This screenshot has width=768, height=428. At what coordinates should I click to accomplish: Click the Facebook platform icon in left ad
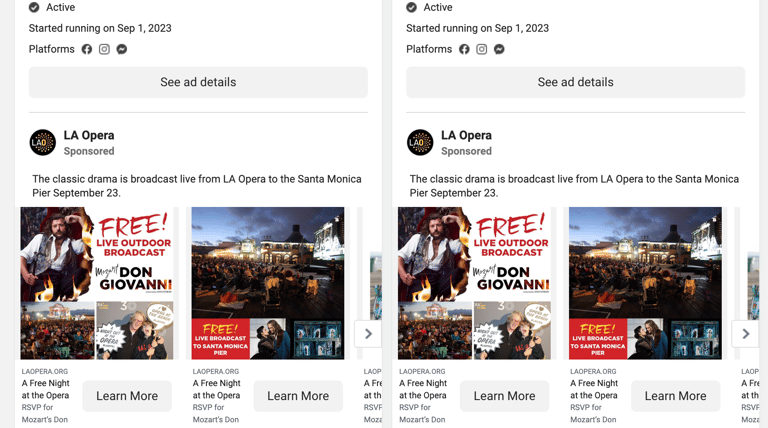pos(87,49)
